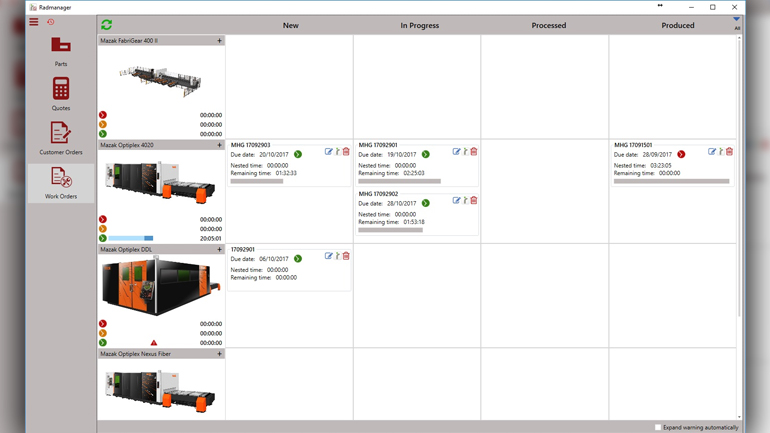
Task: Delete order 17092901 on Optiplex DDL row
Action: point(346,256)
